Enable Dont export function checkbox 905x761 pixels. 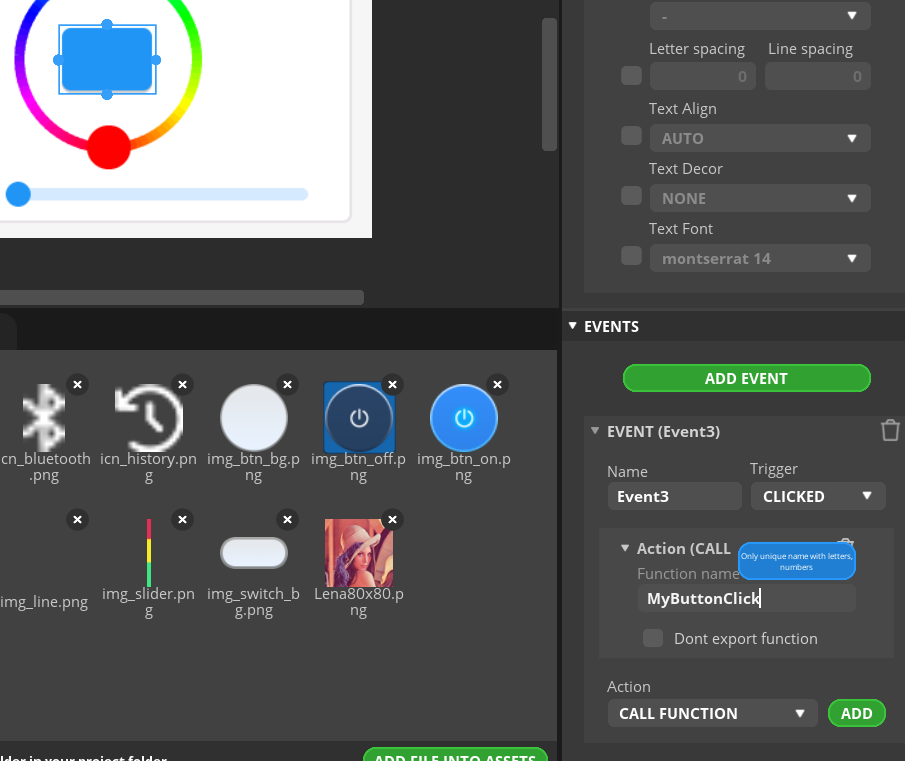coord(653,638)
